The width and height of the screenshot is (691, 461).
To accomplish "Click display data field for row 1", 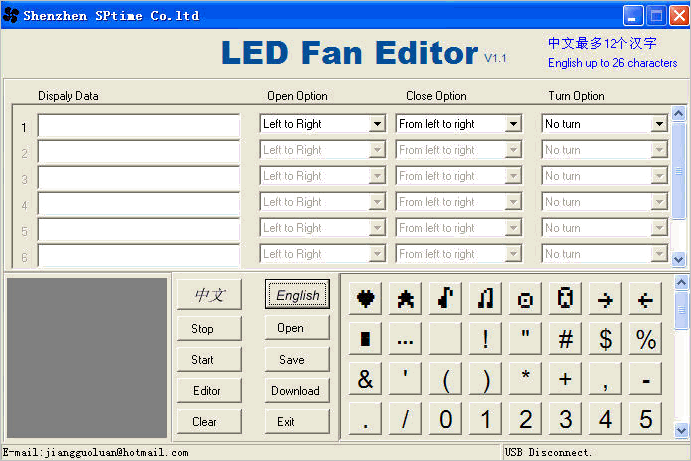I will pyautogui.click(x=139, y=126).
